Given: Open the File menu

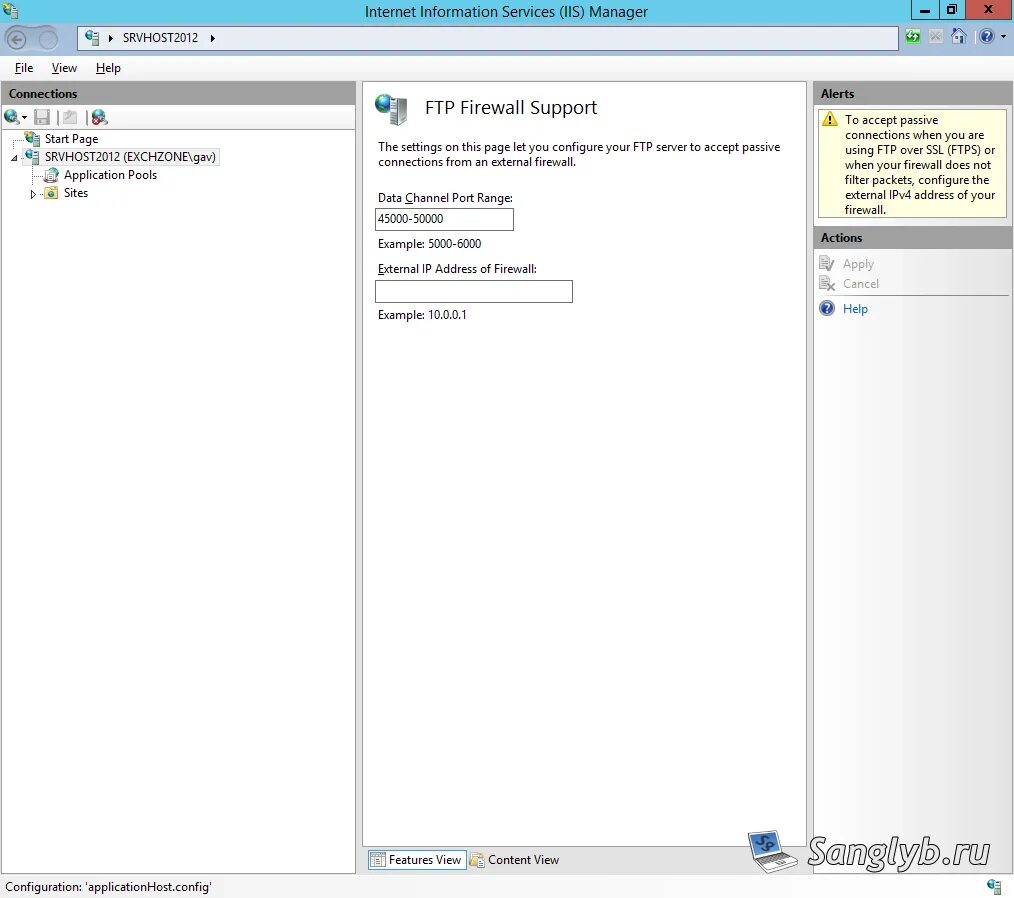Looking at the screenshot, I should (24, 68).
